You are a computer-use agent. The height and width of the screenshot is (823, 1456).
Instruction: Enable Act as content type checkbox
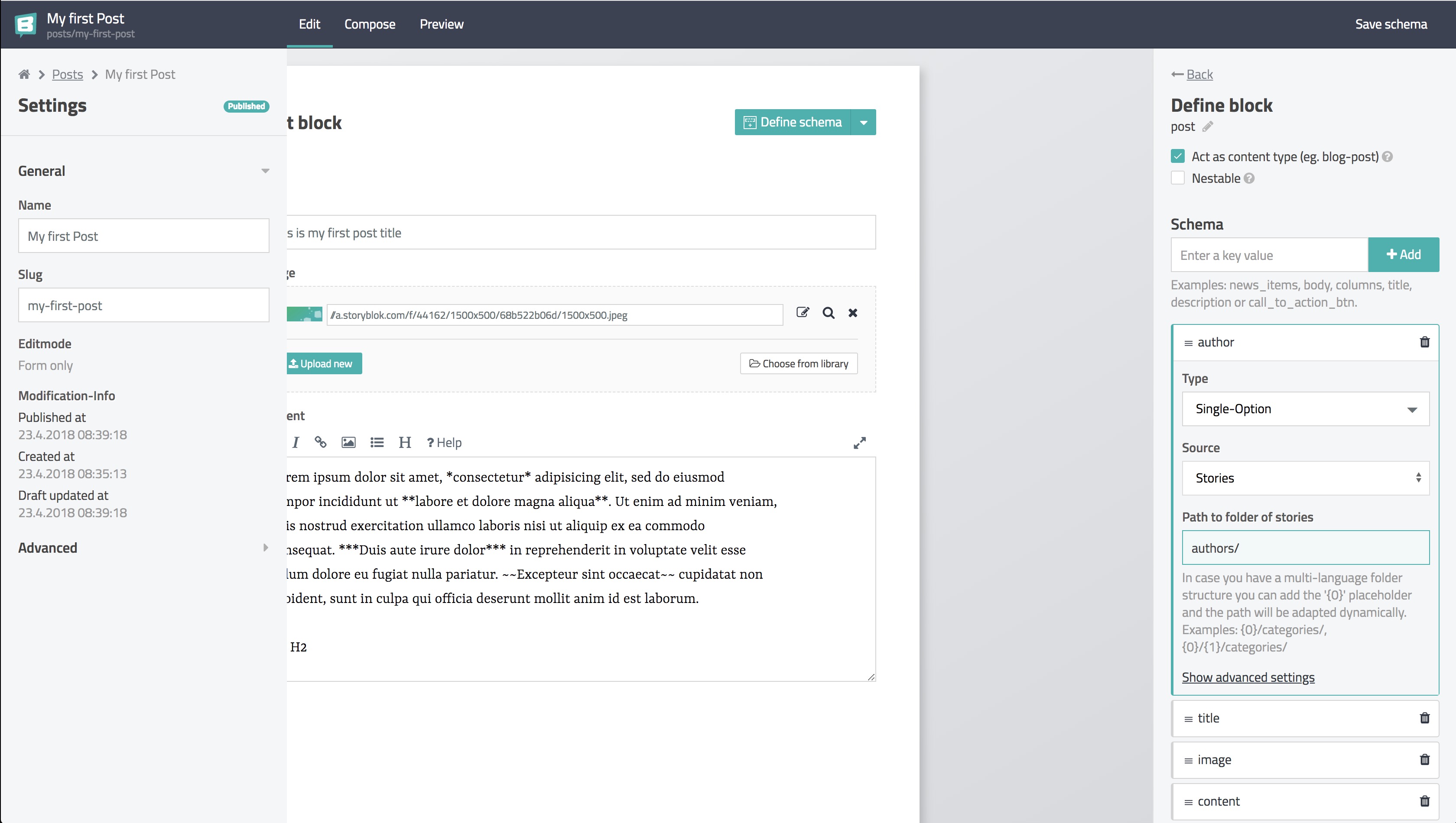[1178, 156]
